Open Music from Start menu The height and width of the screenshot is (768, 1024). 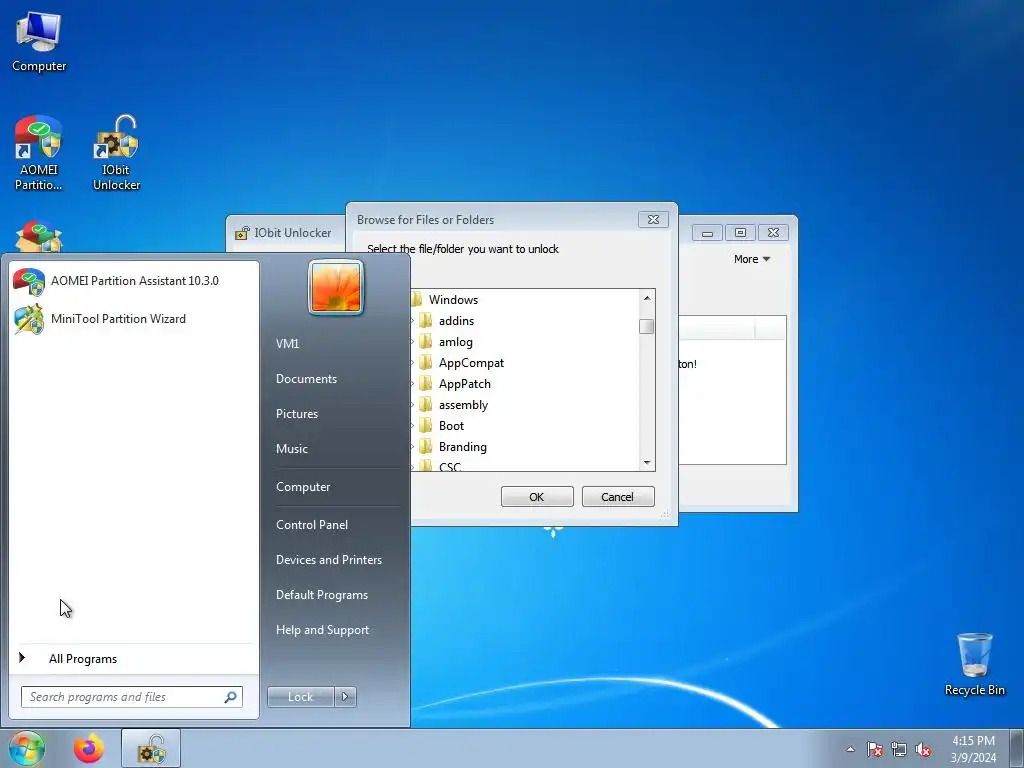click(x=291, y=449)
